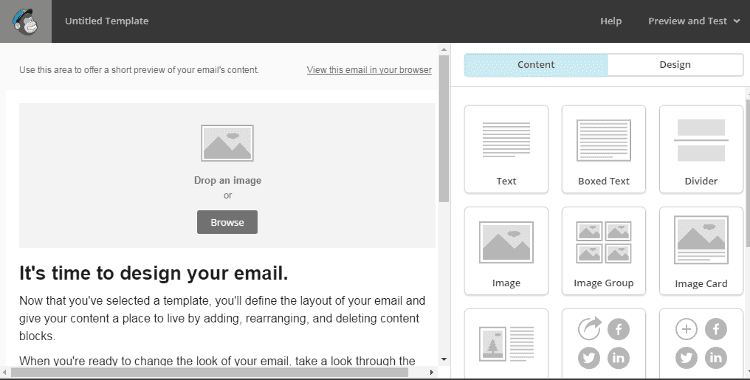Click the 'Drop an image' label
The height and width of the screenshot is (380, 750).
pos(228,180)
